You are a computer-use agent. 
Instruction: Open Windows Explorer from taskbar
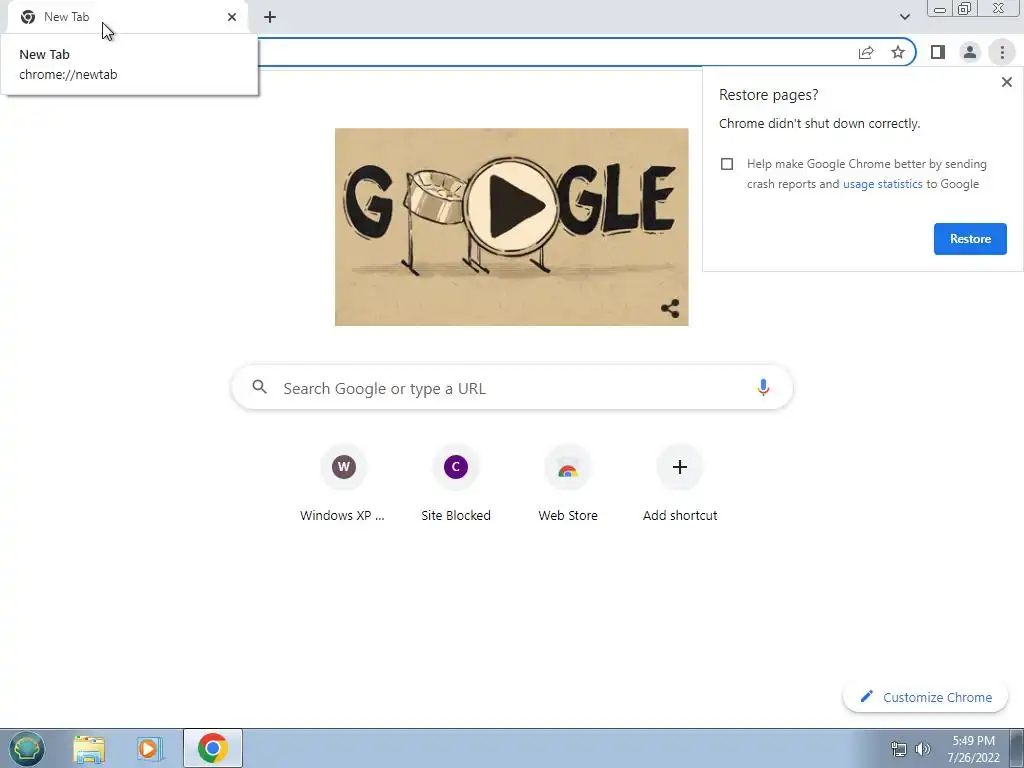click(89, 748)
